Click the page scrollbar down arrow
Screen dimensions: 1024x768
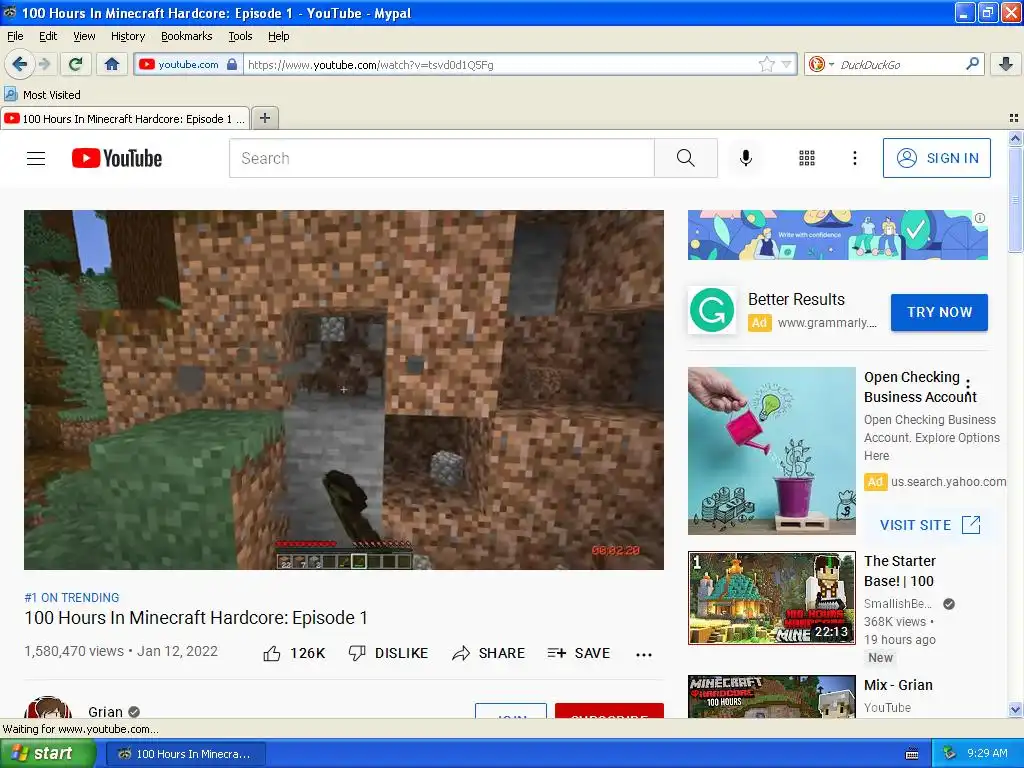pos(1015,709)
